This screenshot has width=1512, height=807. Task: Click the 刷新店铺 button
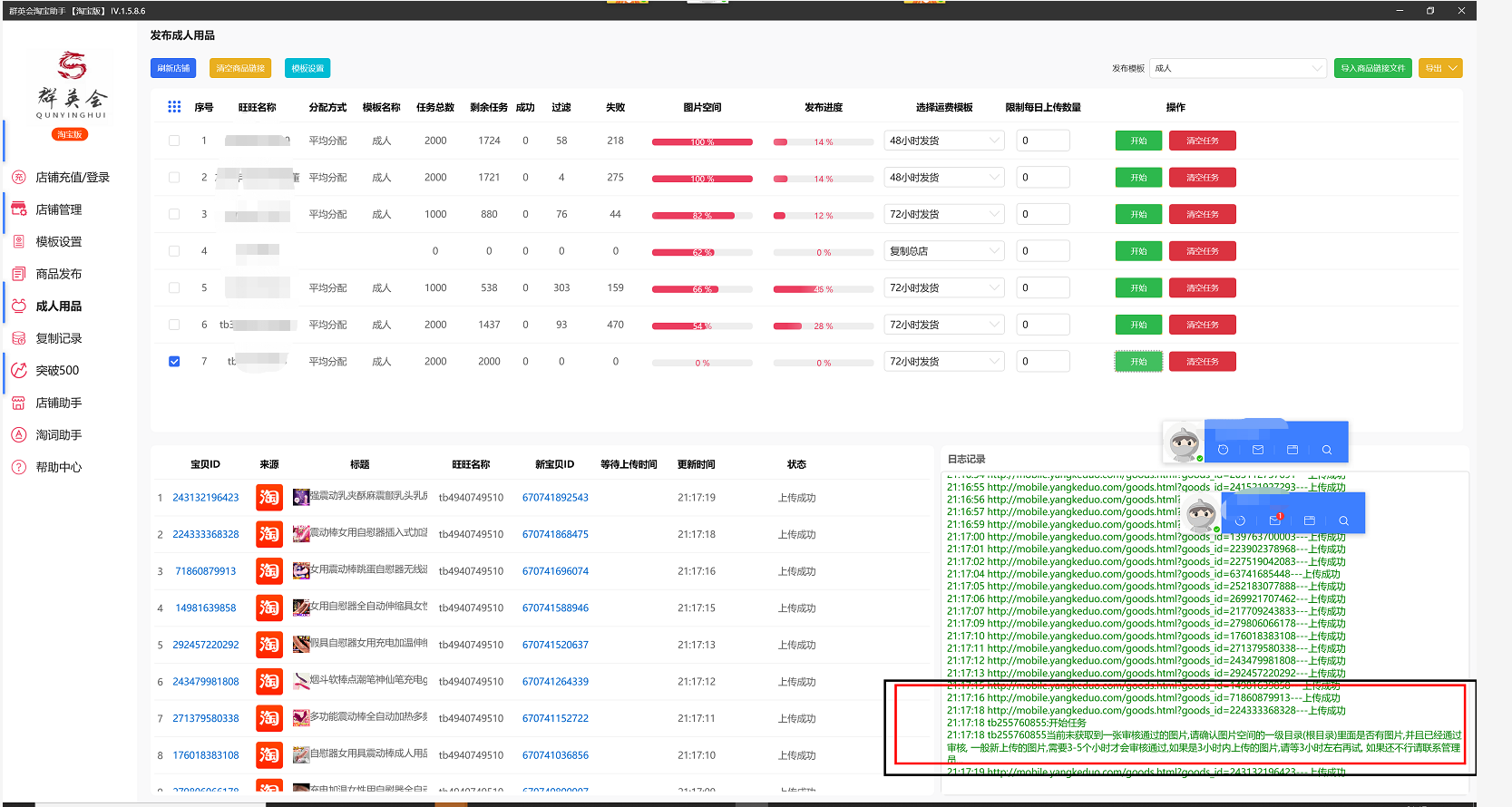(173, 68)
